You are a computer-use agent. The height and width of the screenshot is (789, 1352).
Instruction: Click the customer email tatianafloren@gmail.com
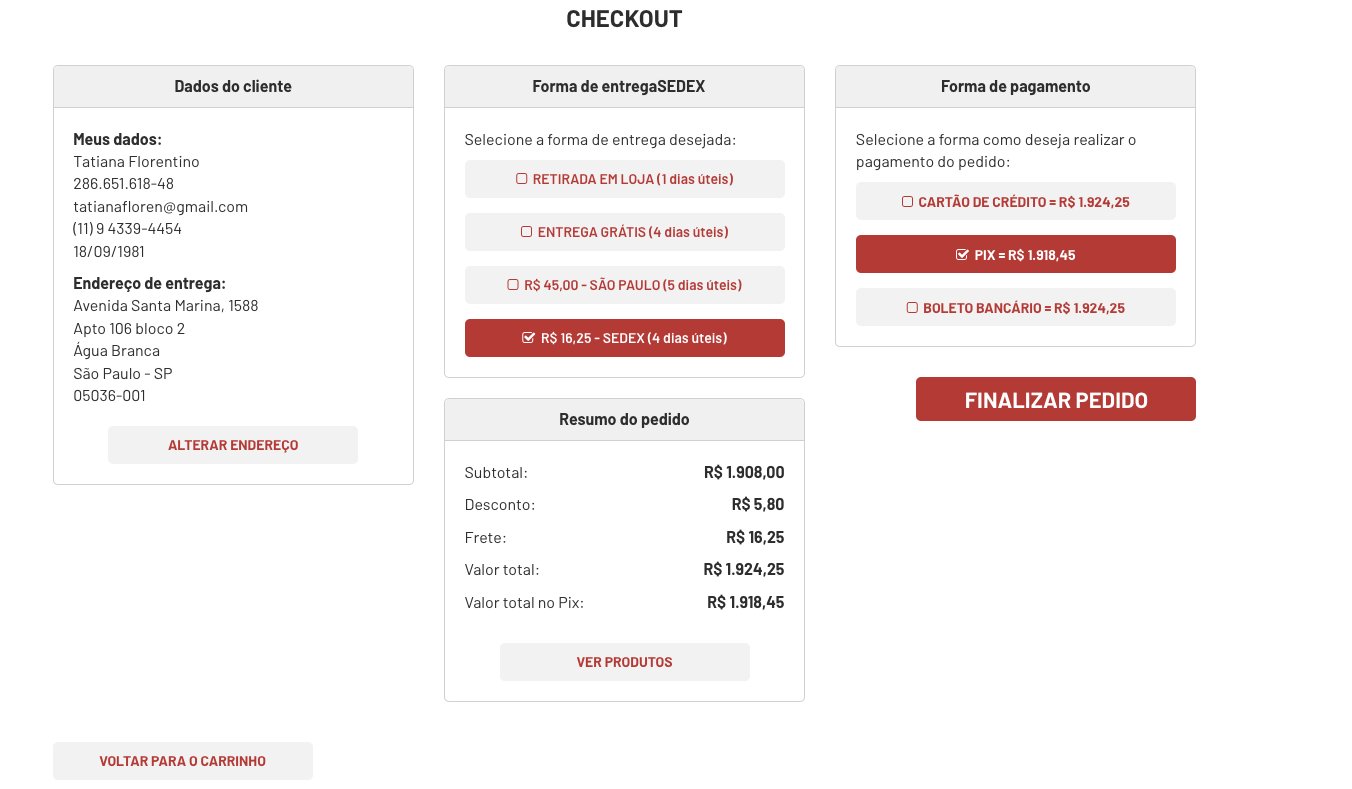click(x=160, y=207)
